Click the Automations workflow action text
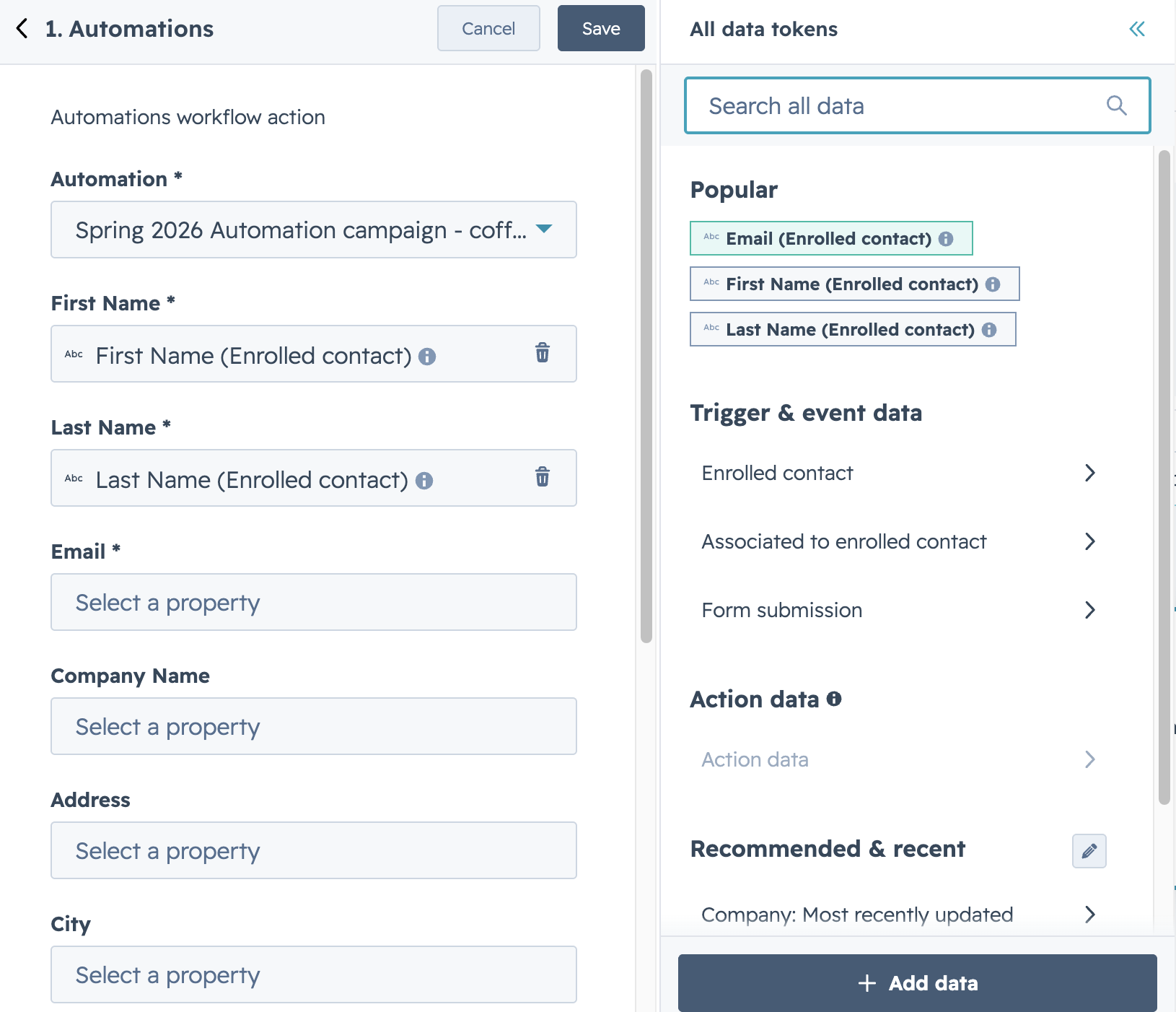 [x=188, y=117]
